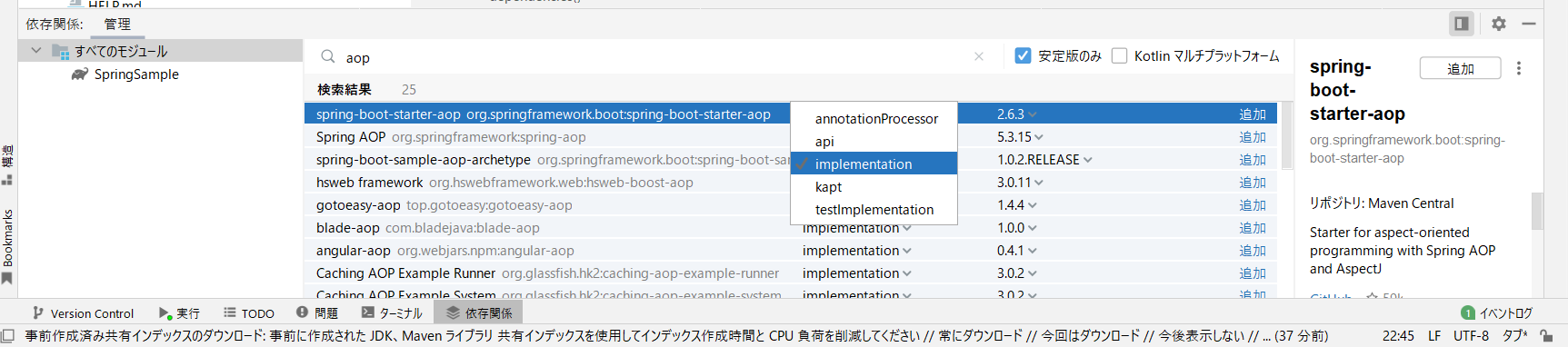
Task: Change file encoding UTF-8 in status bar
Action: click(1471, 335)
